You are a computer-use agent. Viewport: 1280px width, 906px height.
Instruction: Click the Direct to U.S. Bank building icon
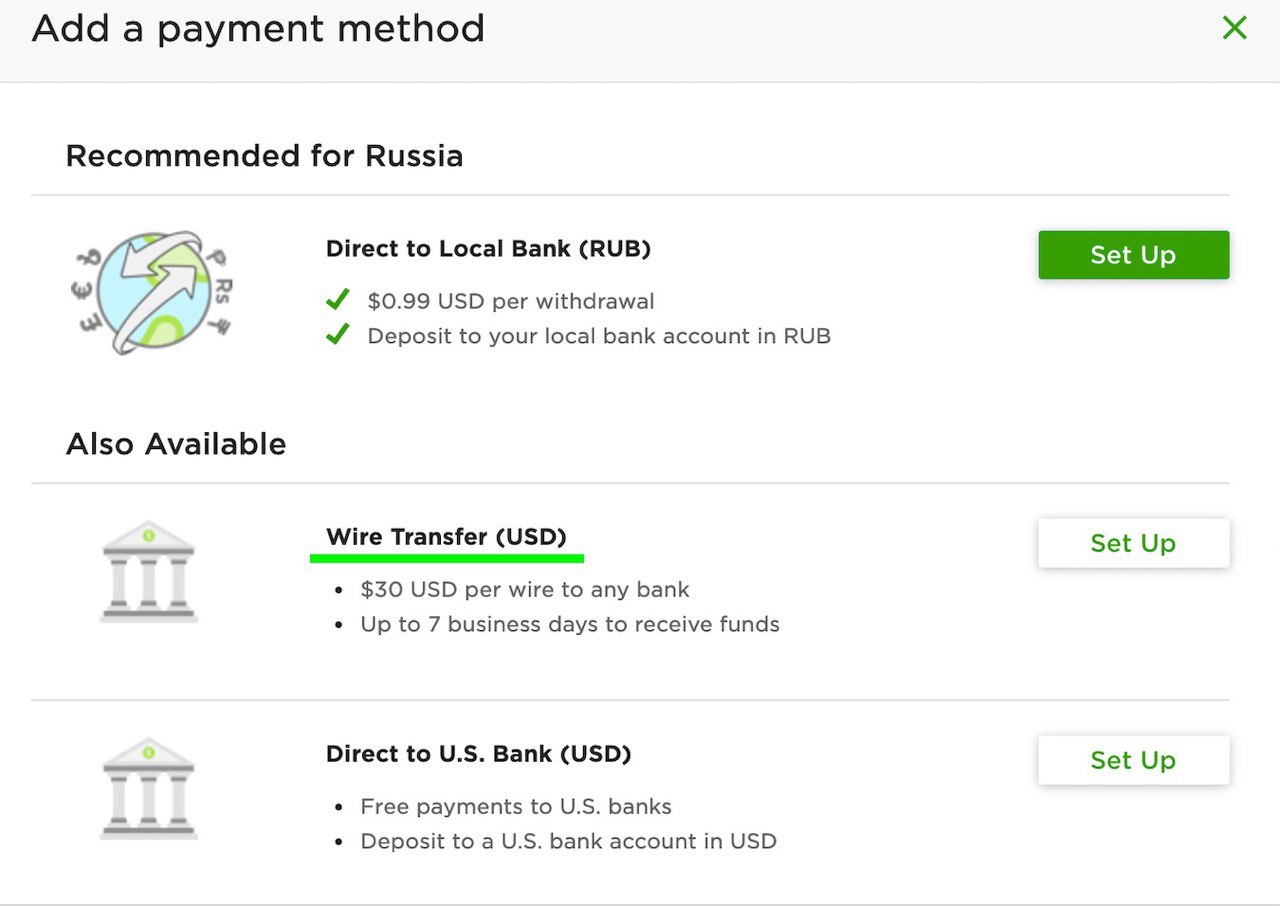point(148,788)
